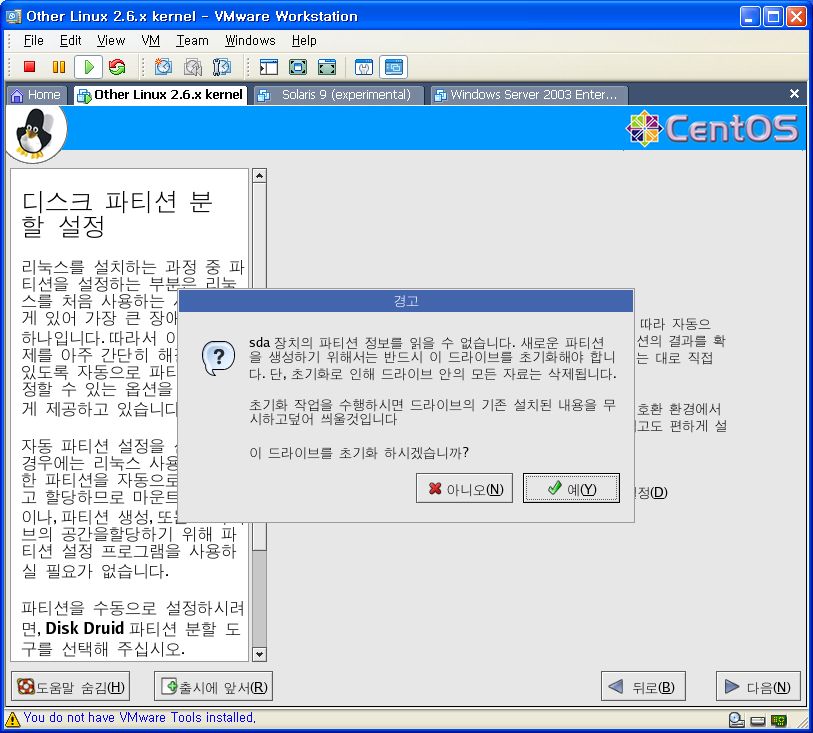Close the current VM tab with X

tap(794, 94)
